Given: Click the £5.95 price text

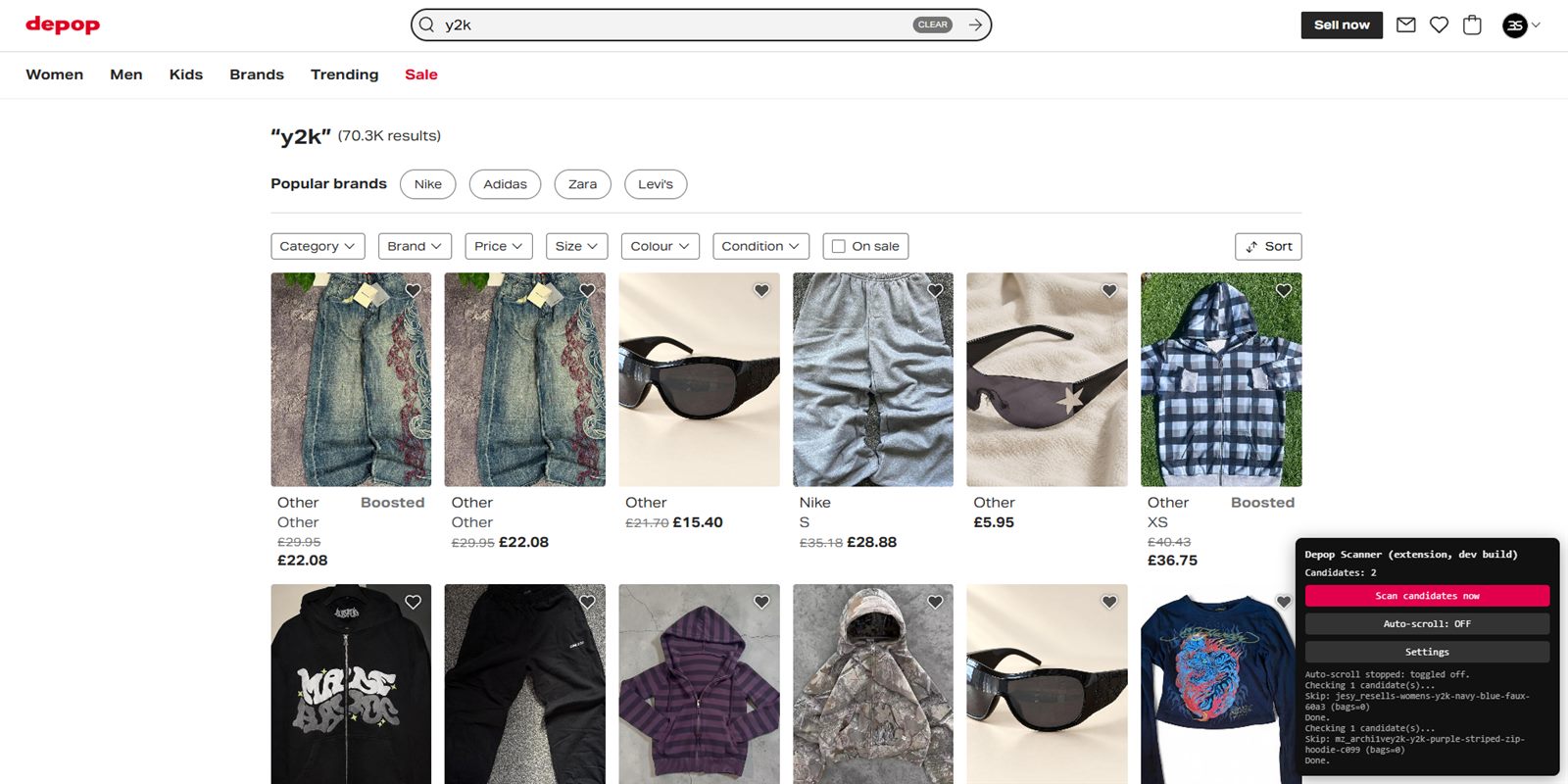Looking at the screenshot, I should pyautogui.click(x=994, y=522).
